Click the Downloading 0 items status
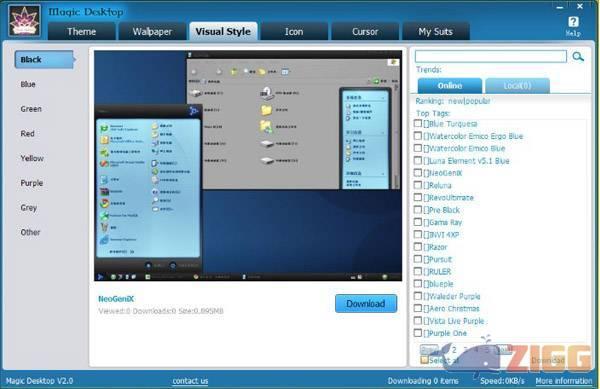Viewport: 600px width, 389px height. click(x=423, y=381)
